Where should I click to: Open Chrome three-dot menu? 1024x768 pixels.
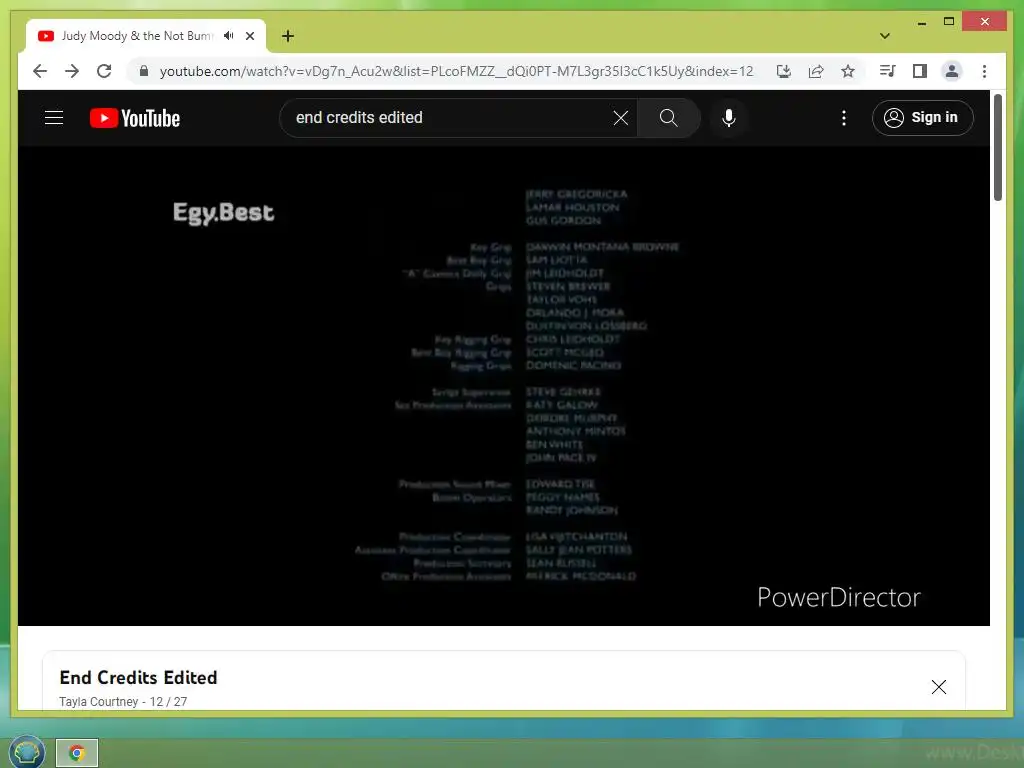click(984, 71)
